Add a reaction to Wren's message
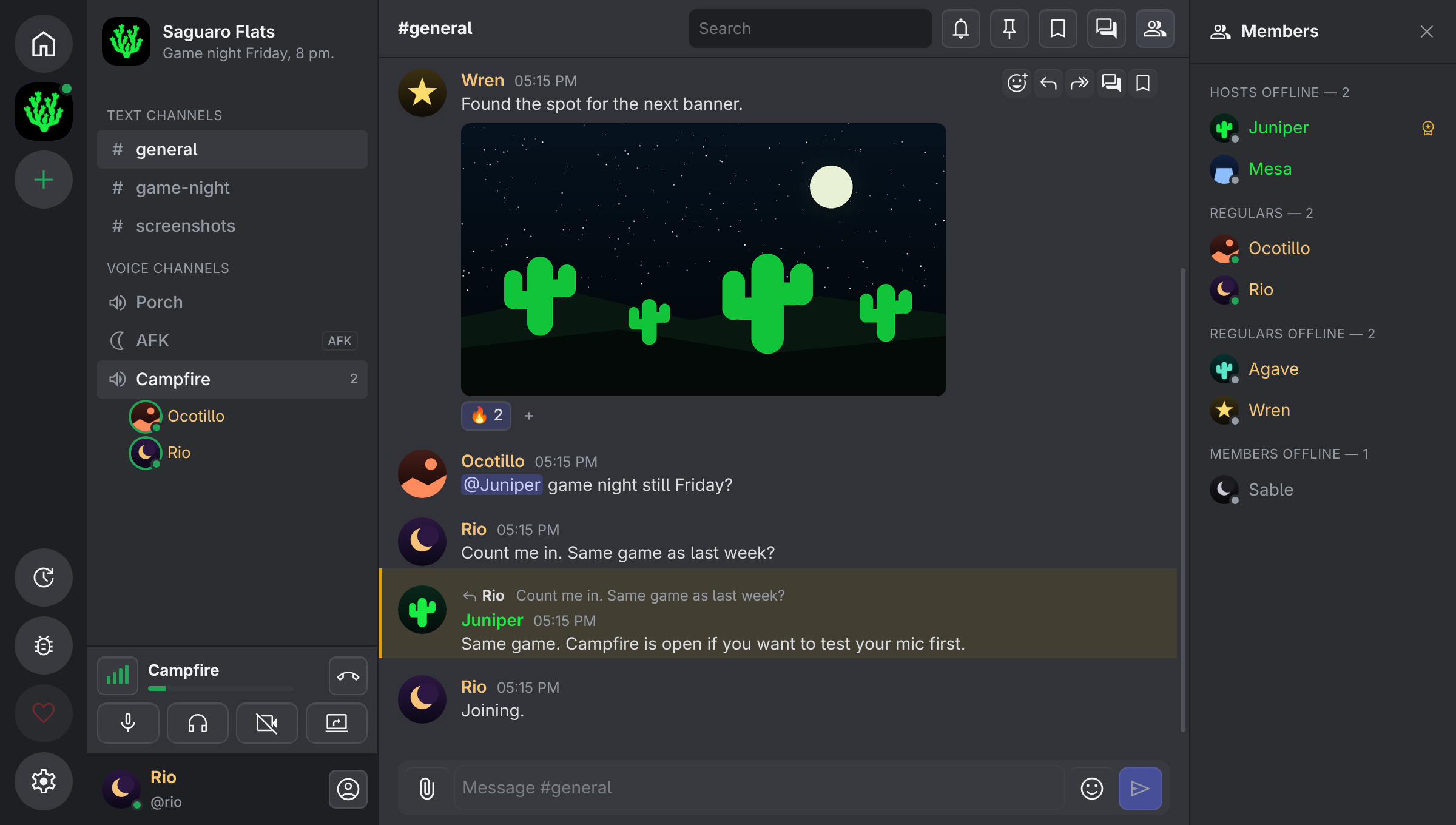The image size is (1456, 825). [1017, 82]
